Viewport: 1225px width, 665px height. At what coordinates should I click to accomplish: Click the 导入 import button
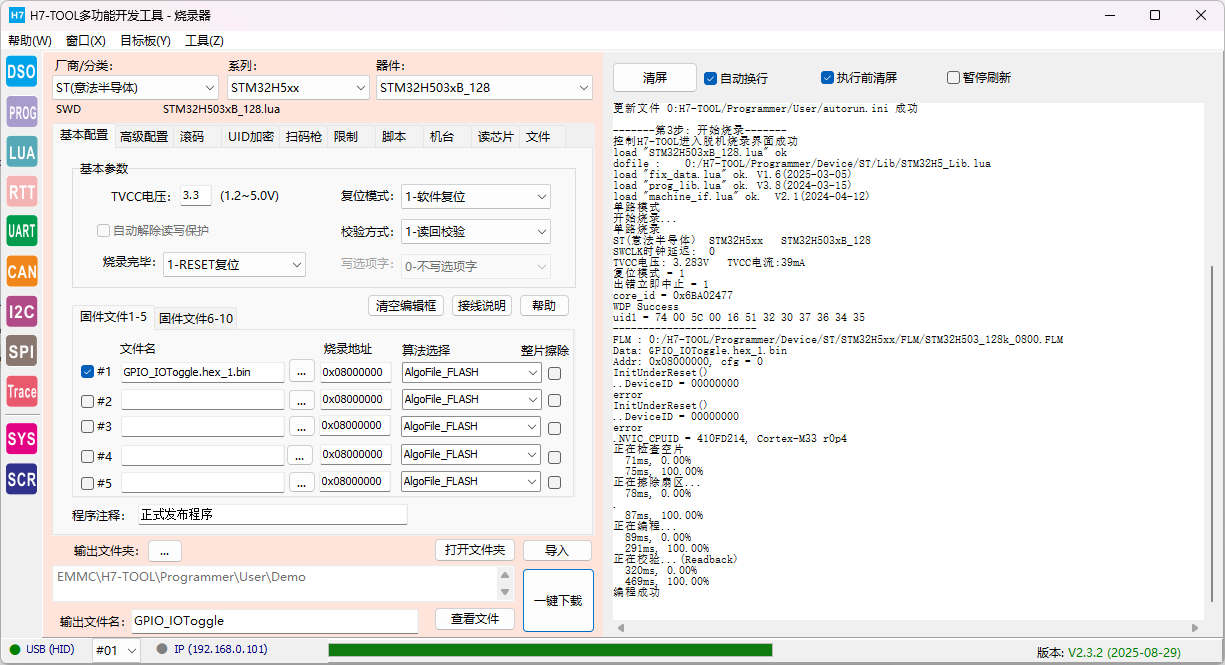[557, 550]
